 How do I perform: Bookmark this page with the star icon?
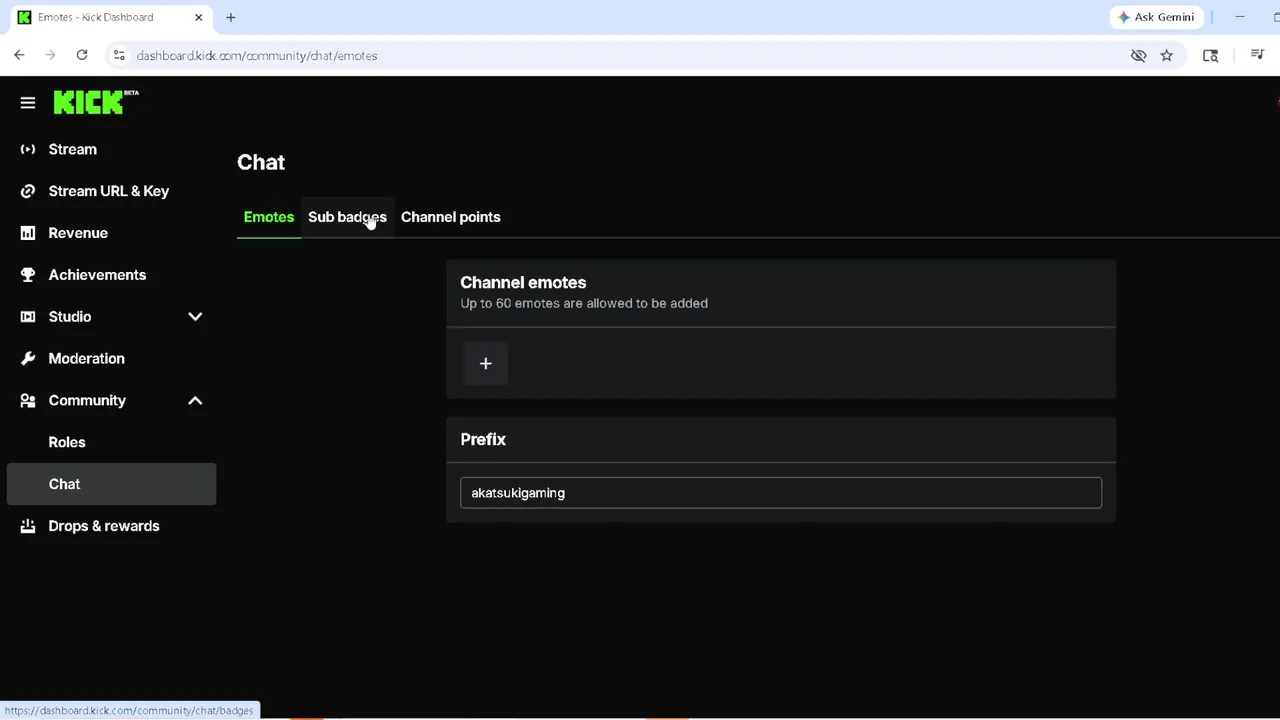[1166, 55]
